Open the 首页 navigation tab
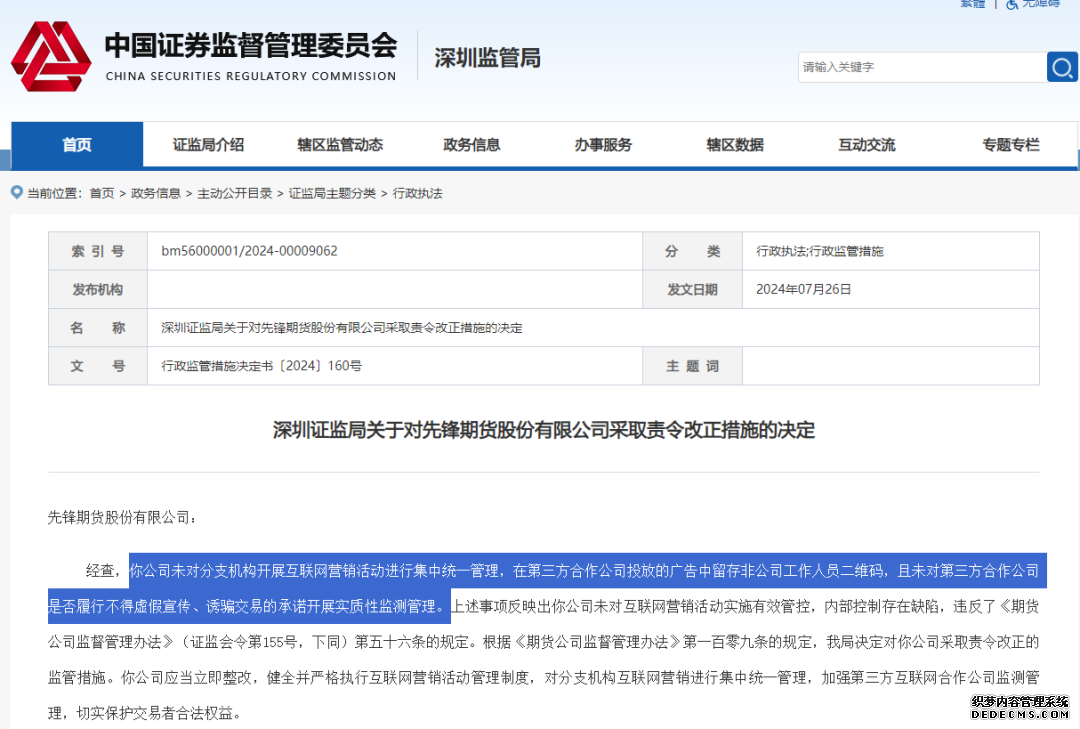This screenshot has width=1080, height=729. click(x=77, y=145)
